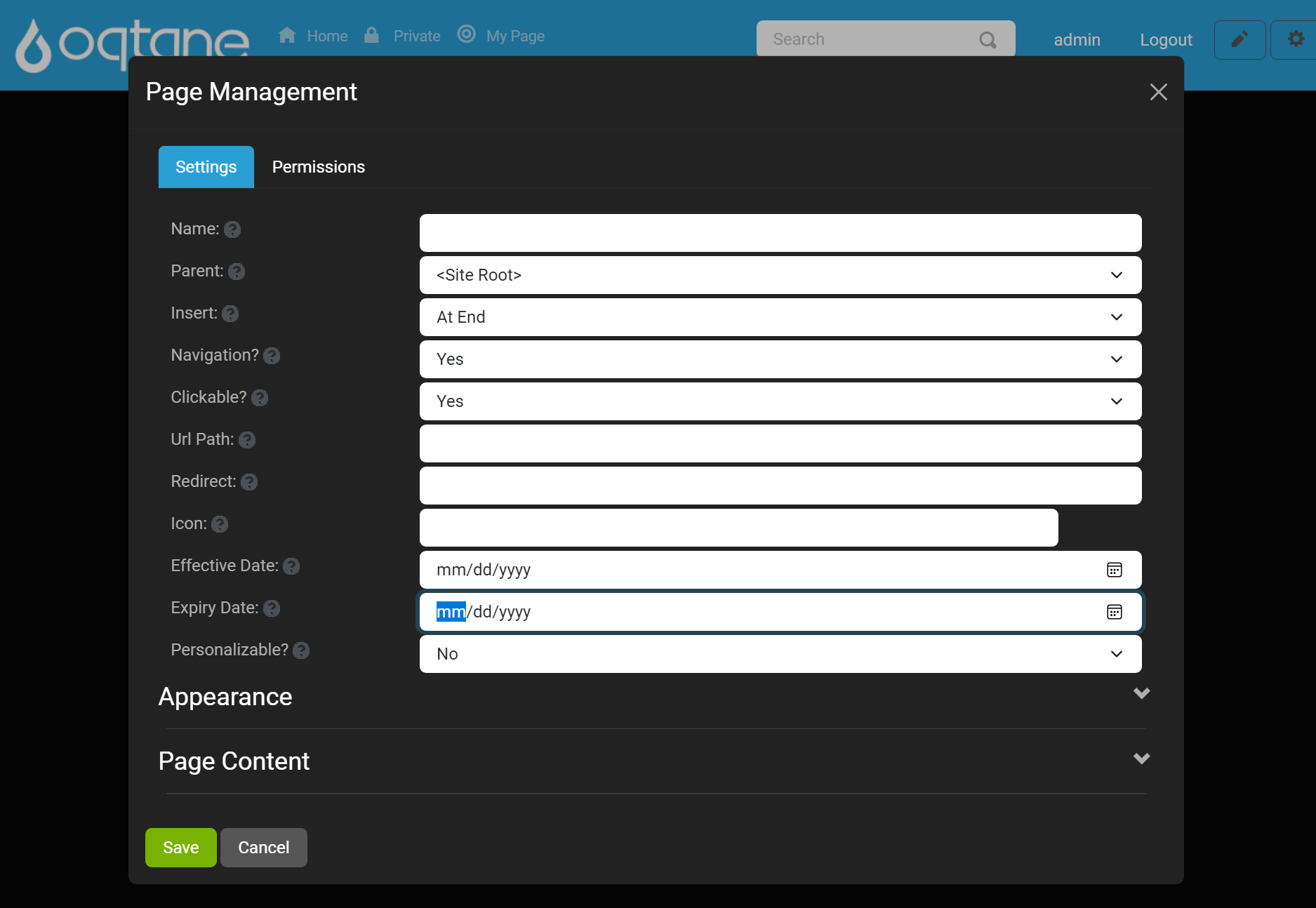1316x908 pixels.
Task: Switch to the Permissions tab
Action: pos(319,167)
